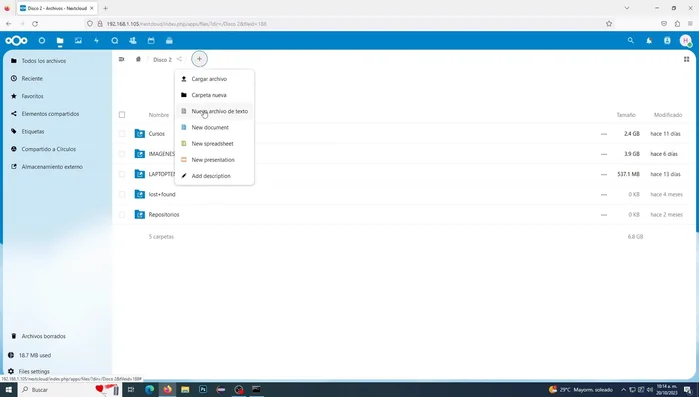Choose New presentation from menu
699x397 pixels.
tap(214, 160)
